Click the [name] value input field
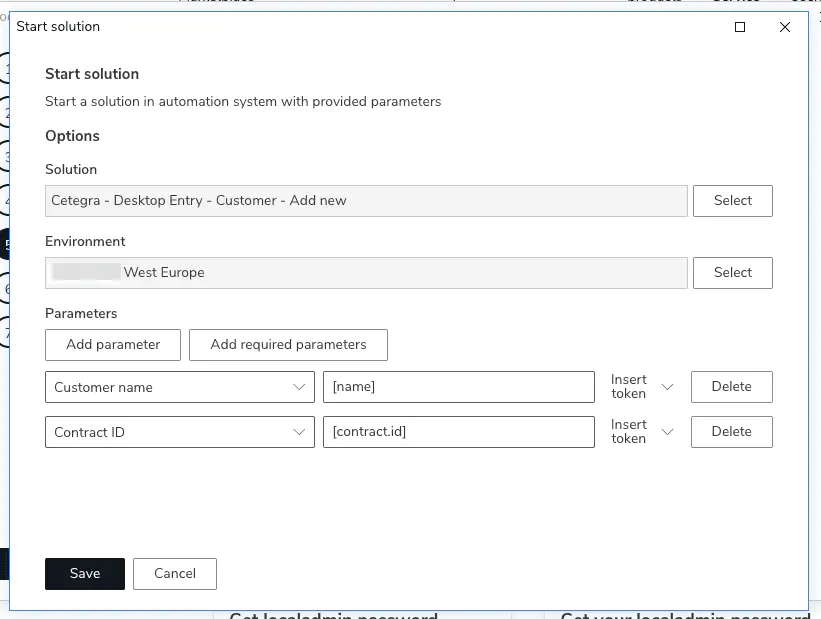Image resolution: width=821 pixels, height=619 pixels. click(458, 387)
